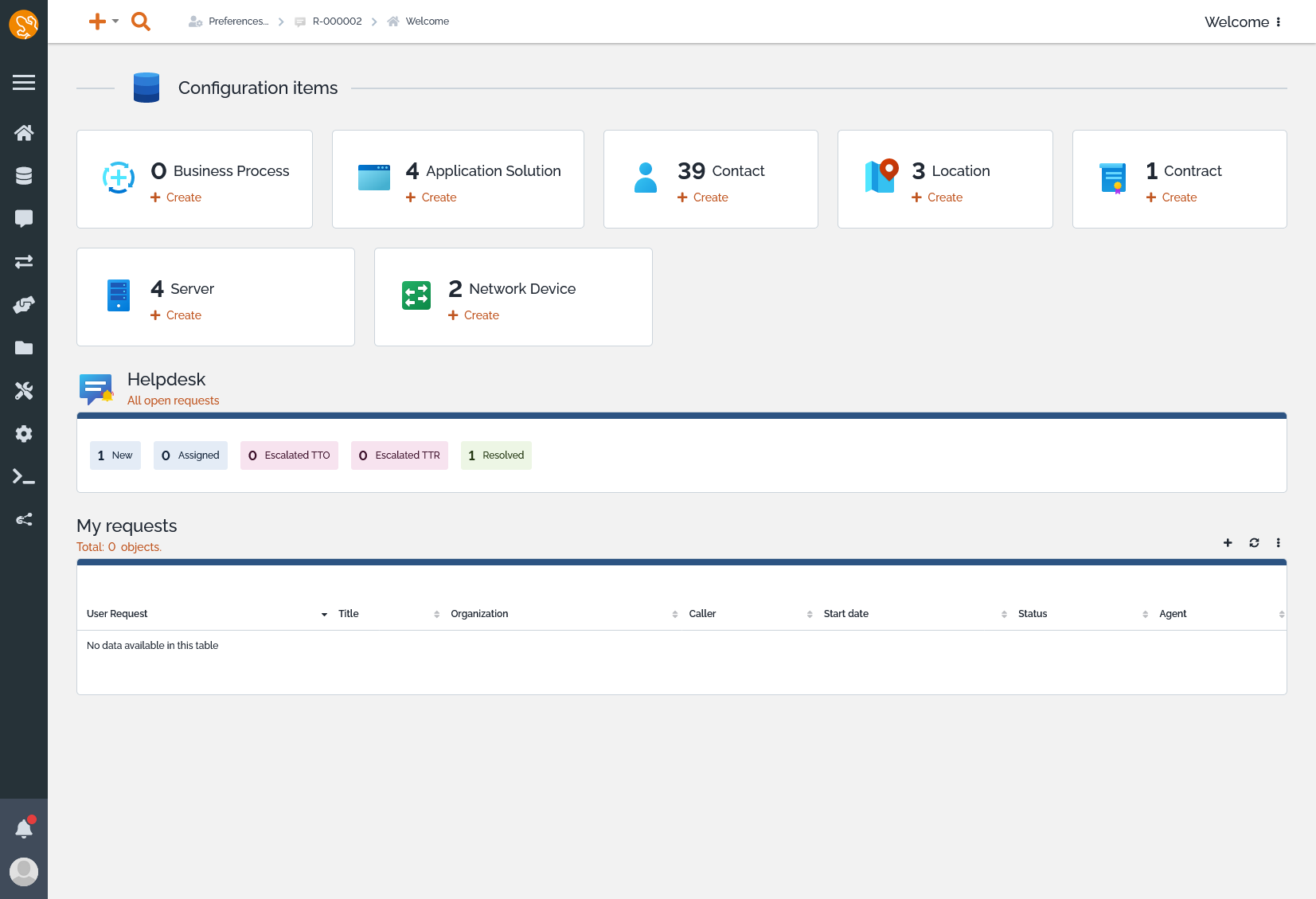
Task: Click the user avatar in sidebar
Action: (24, 871)
